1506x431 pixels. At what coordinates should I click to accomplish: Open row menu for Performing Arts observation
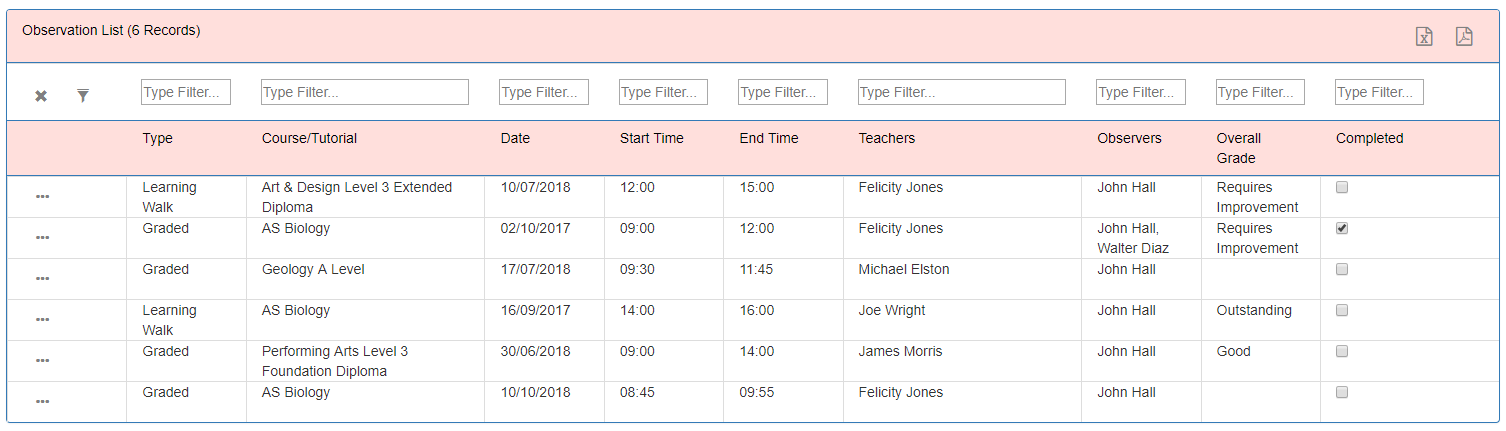[x=42, y=361]
